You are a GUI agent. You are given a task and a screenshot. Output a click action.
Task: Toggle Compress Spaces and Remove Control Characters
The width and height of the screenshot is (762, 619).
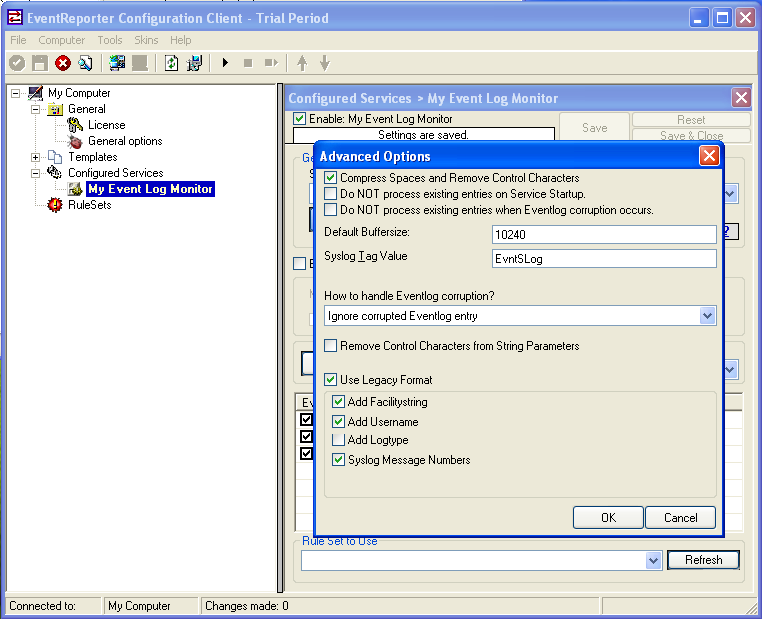[x=330, y=178]
